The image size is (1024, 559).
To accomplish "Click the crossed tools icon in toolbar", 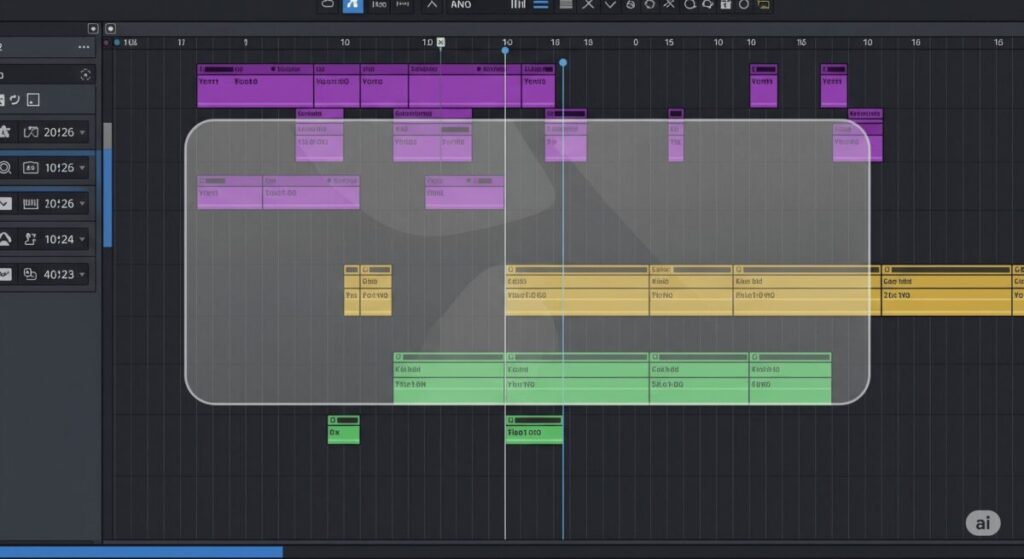I will point(669,4).
